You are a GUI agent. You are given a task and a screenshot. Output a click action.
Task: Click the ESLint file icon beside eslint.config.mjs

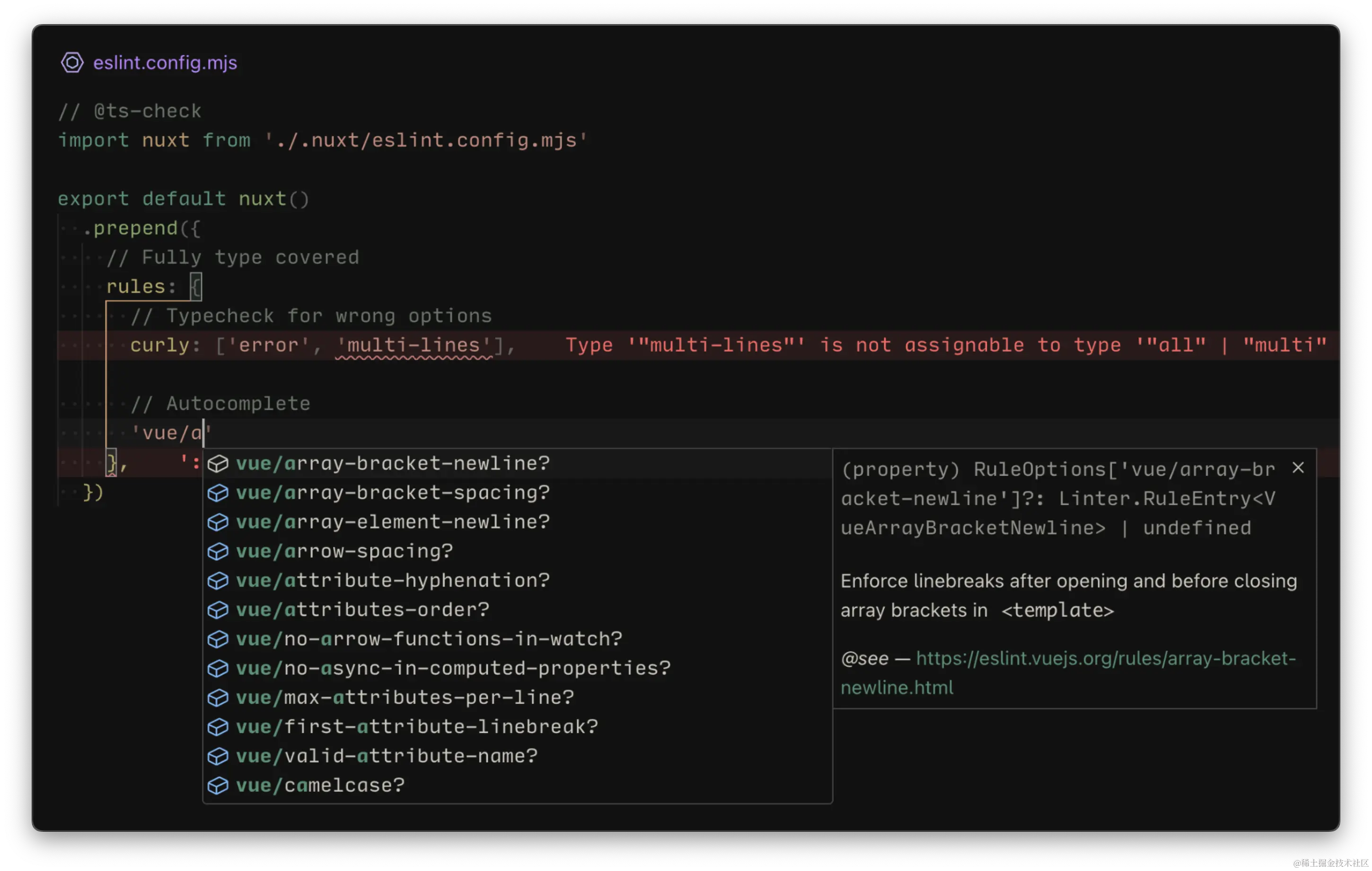pos(72,62)
